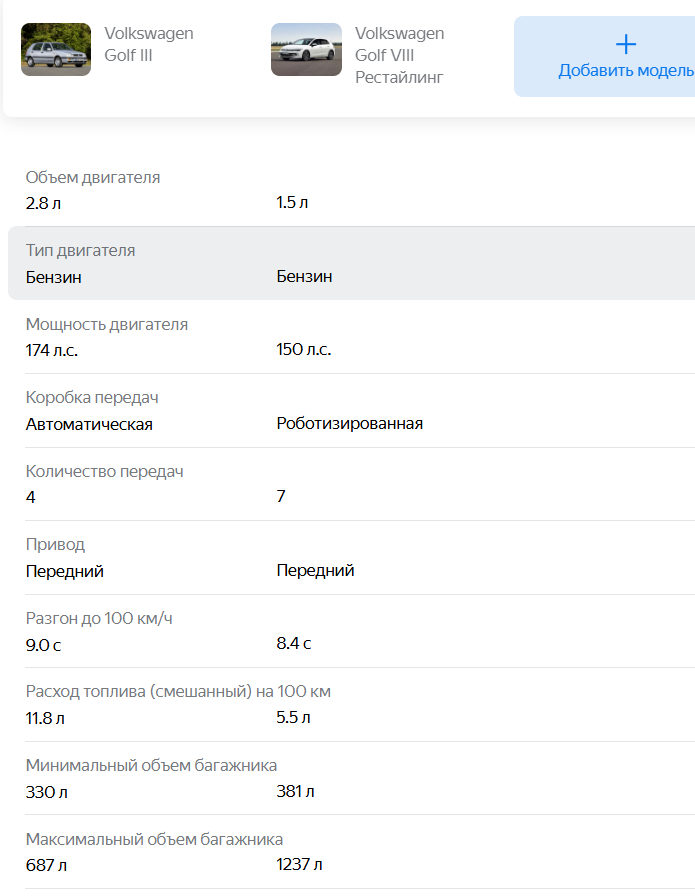The width and height of the screenshot is (695, 896).
Task: Click the 1237 л maximum trunk value
Action: 299,865
